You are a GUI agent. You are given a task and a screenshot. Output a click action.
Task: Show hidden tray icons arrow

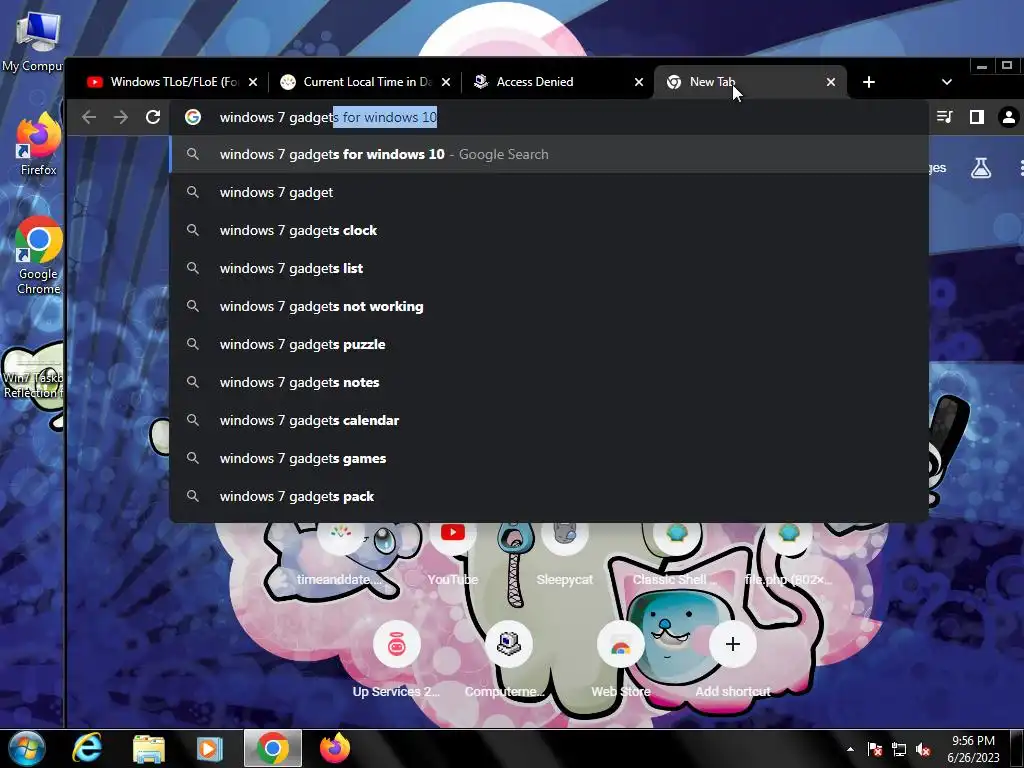coord(850,749)
